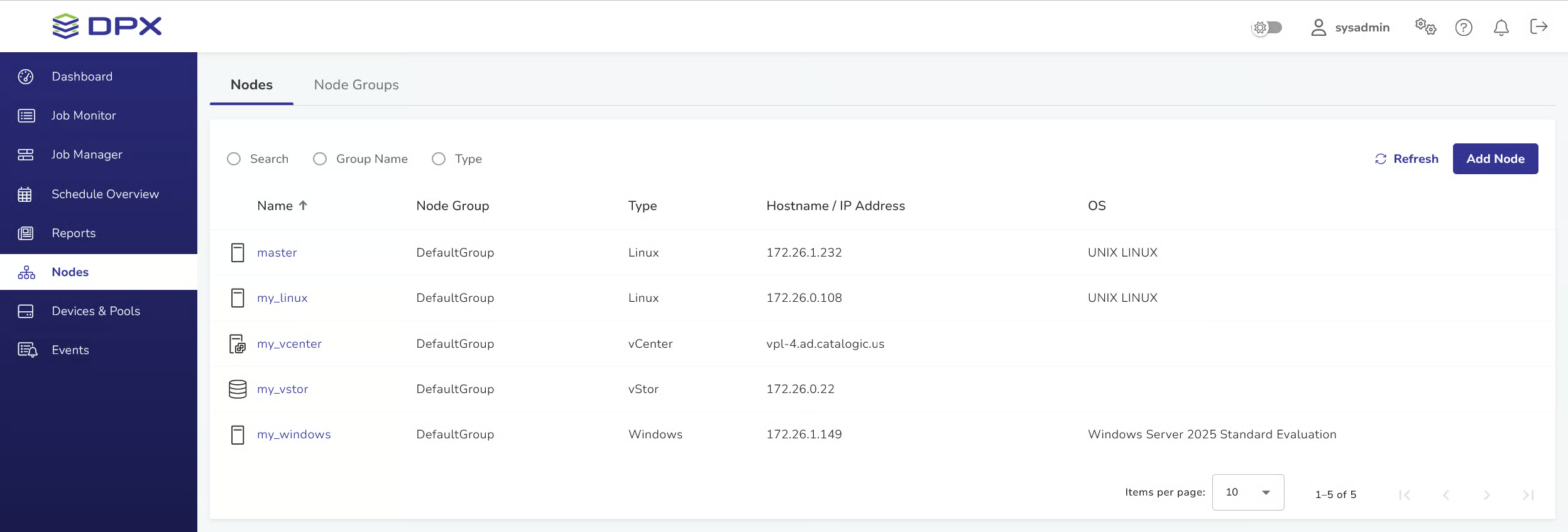Click the my_vcenter node type icon
The width and height of the screenshot is (1568, 532).
pos(238,344)
